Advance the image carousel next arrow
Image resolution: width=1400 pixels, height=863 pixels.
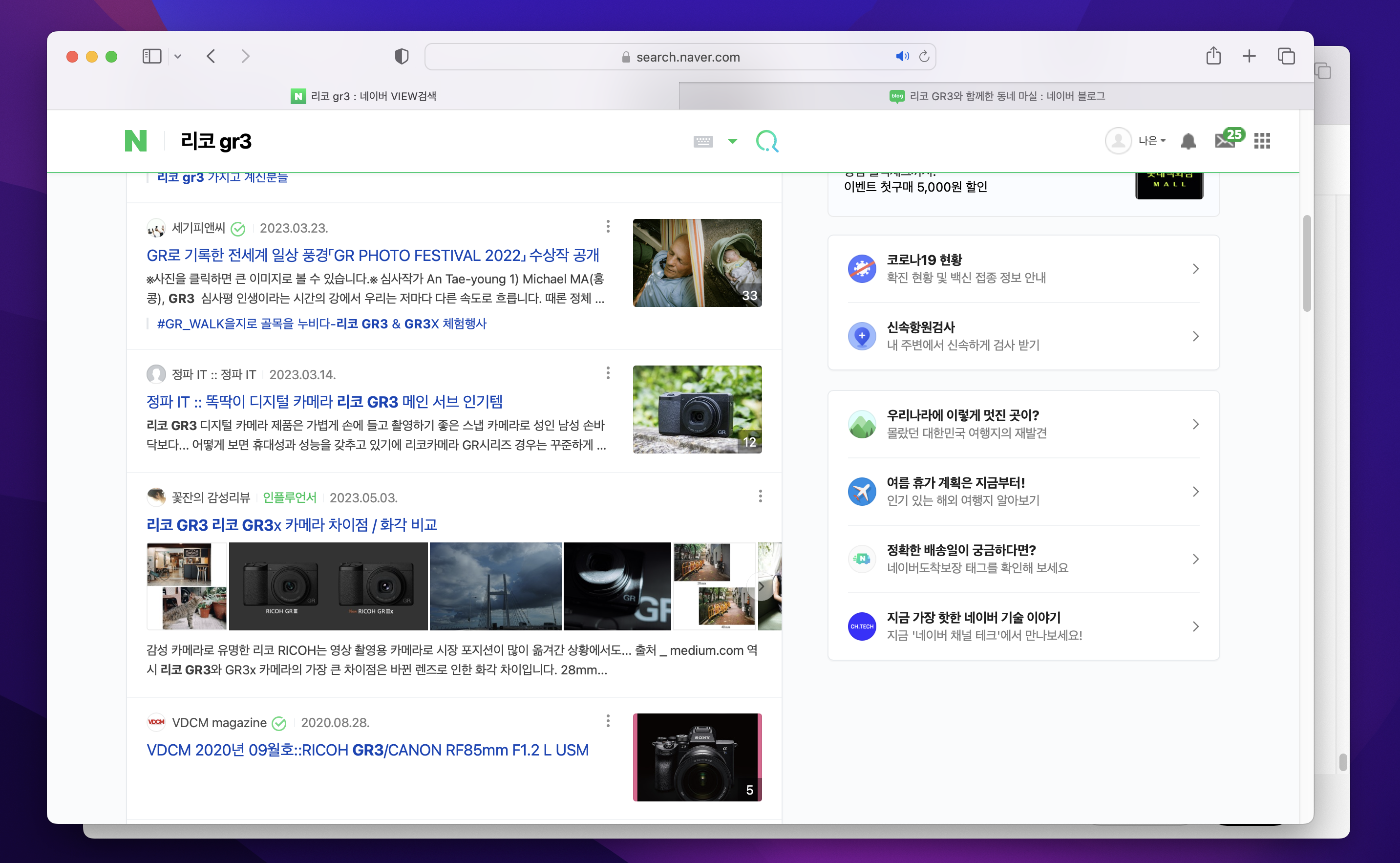(x=762, y=587)
